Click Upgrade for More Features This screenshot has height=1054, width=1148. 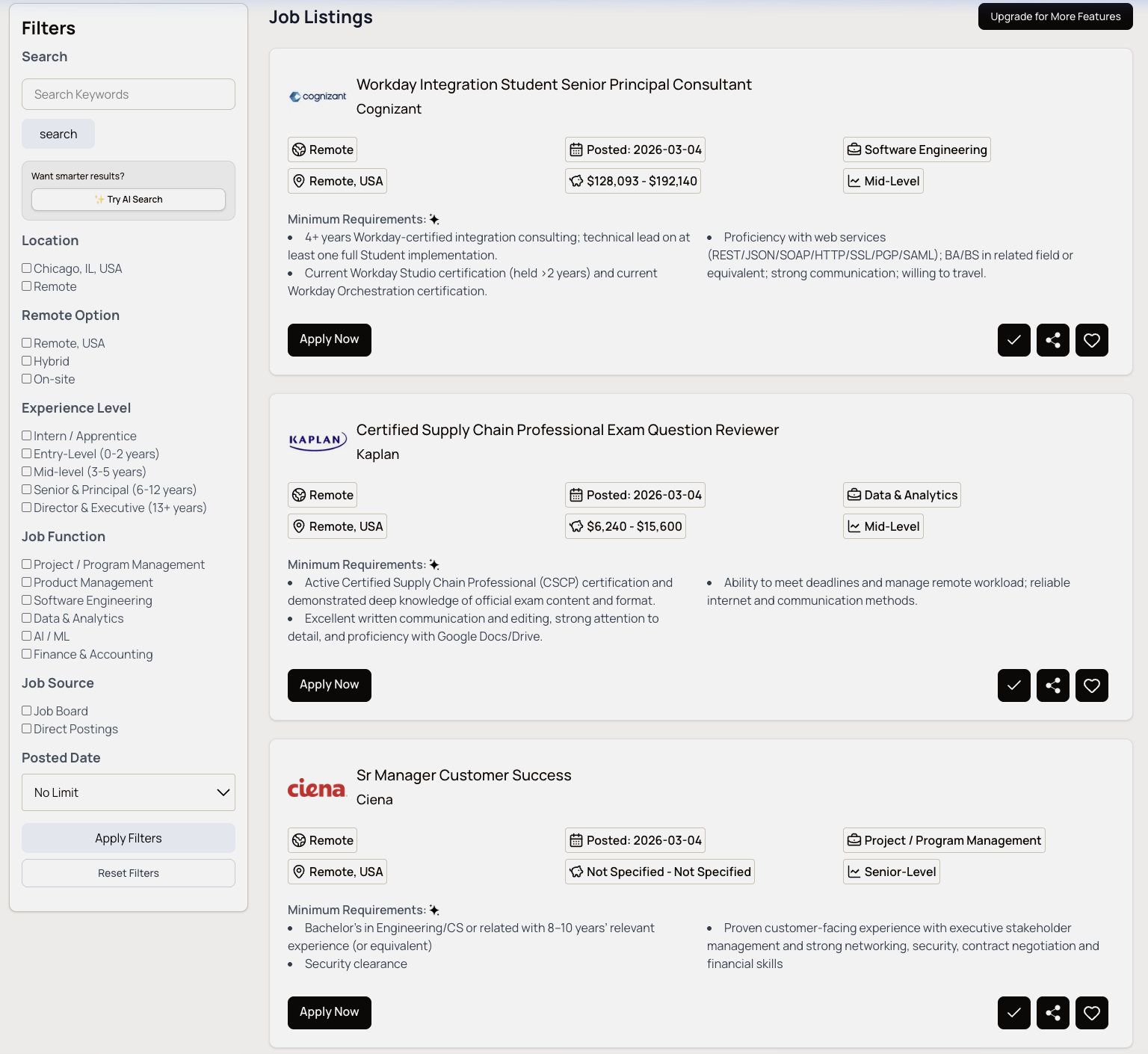[x=1055, y=16]
